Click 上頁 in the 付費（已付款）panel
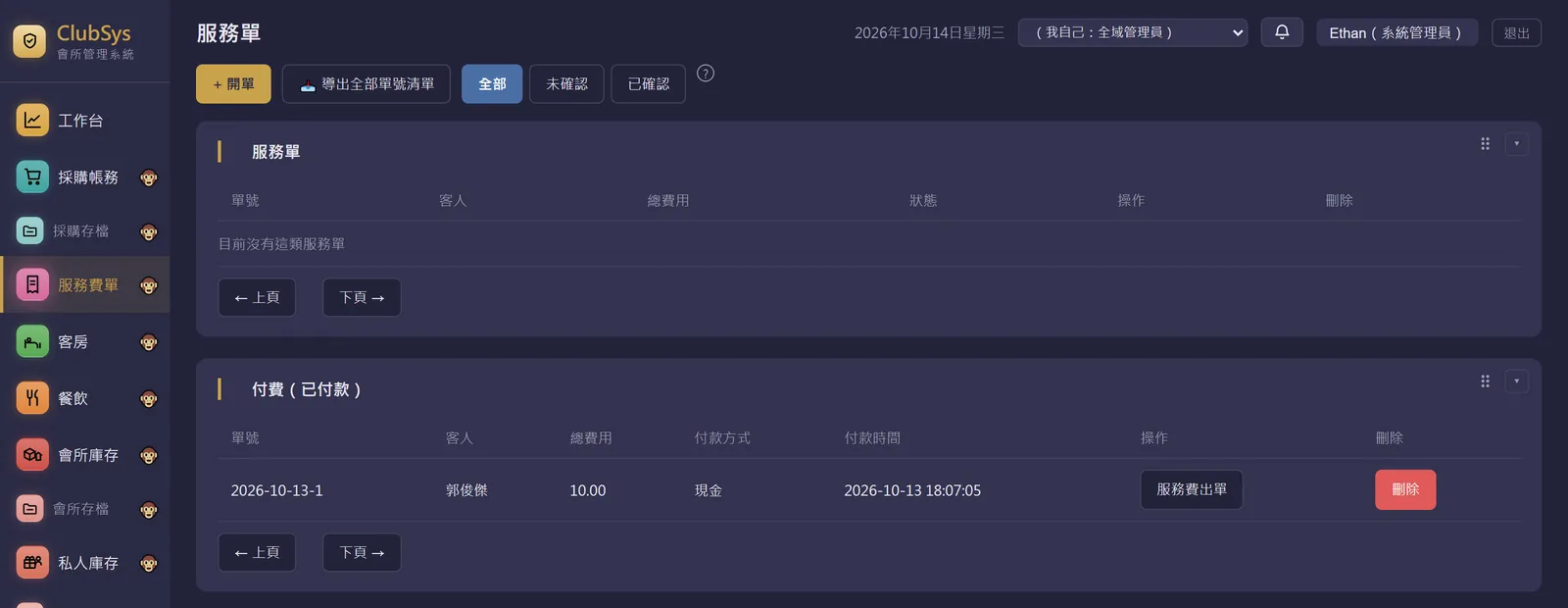This screenshot has width=1568, height=608. (x=257, y=553)
